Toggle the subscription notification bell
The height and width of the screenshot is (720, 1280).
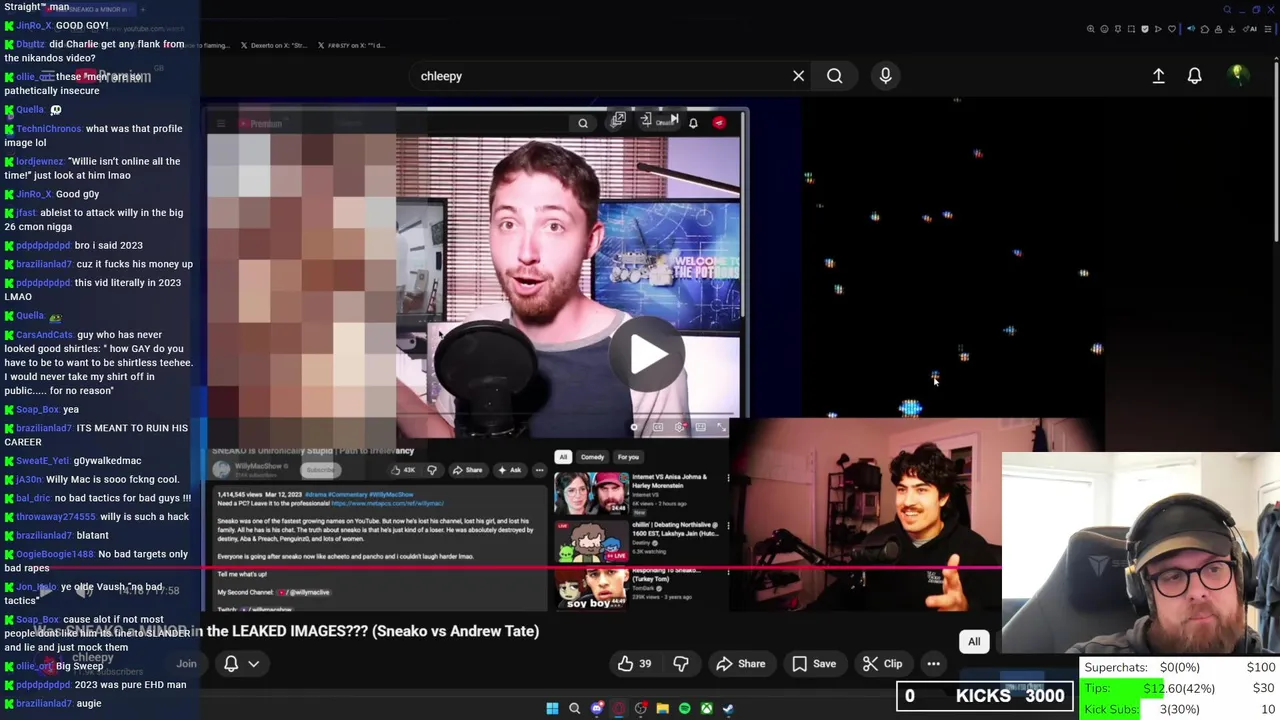pos(231,664)
